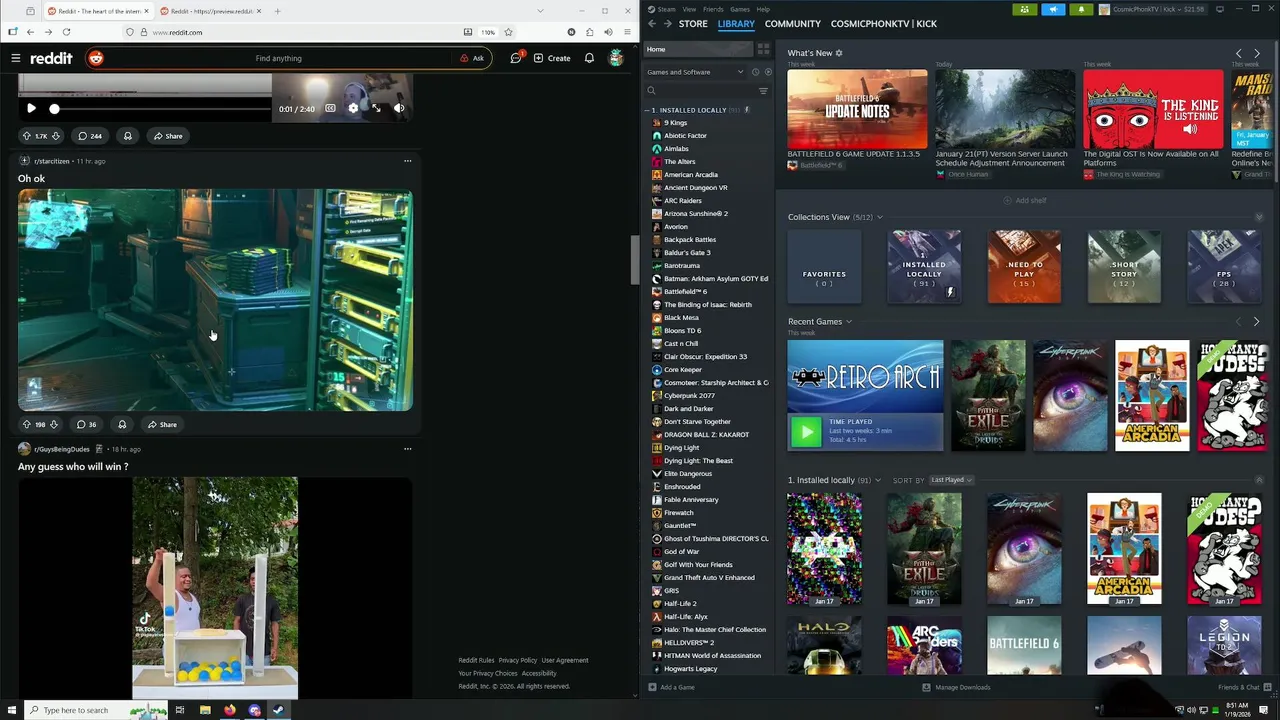Open the Last Played sort dropdown
The width and height of the screenshot is (1280, 720).
point(951,480)
